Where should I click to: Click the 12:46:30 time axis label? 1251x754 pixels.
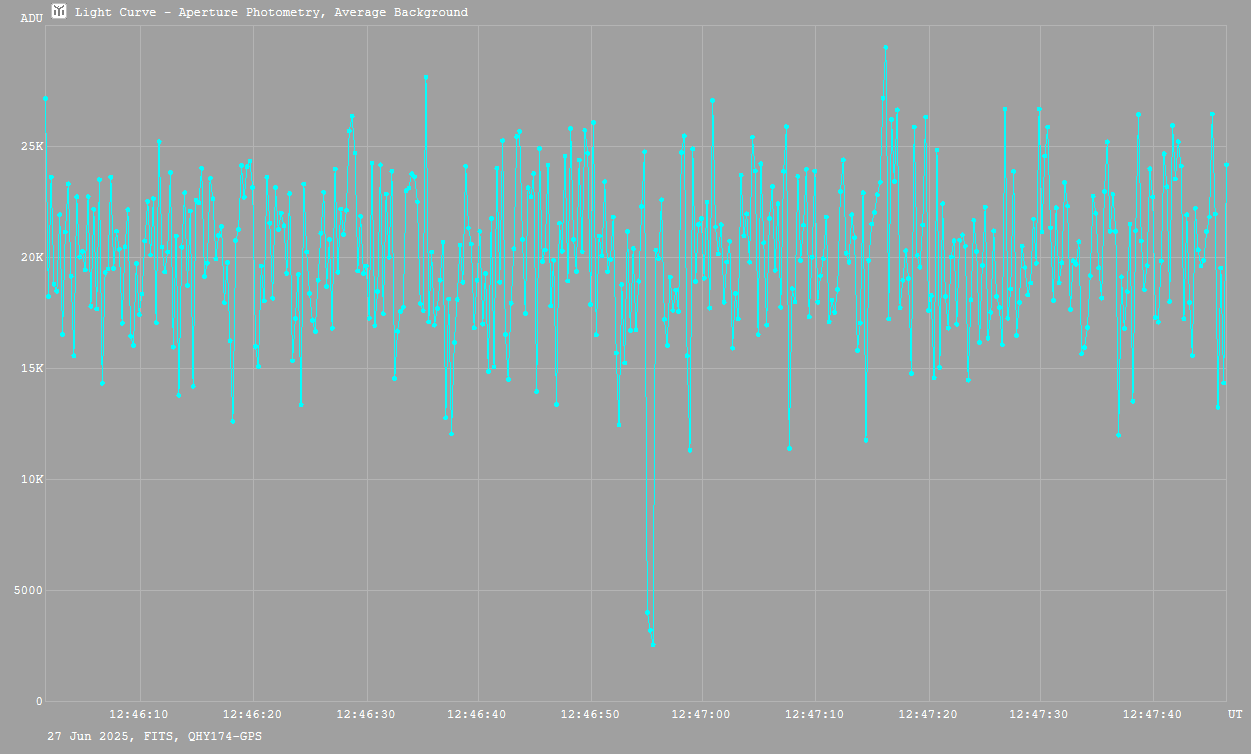click(367, 715)
